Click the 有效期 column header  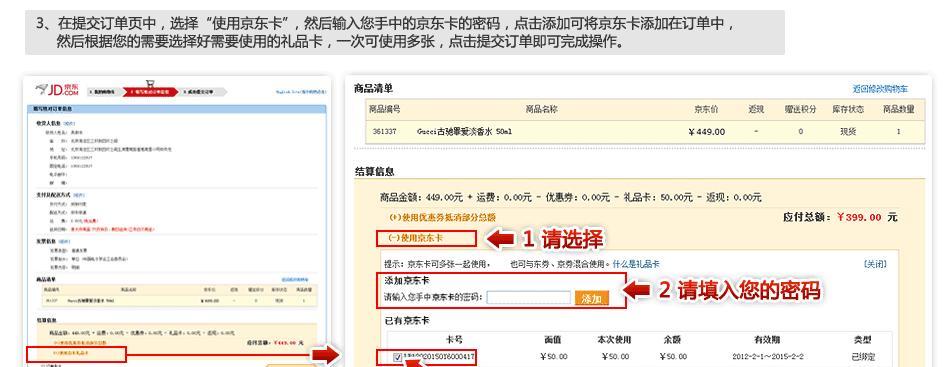(767, 340)
